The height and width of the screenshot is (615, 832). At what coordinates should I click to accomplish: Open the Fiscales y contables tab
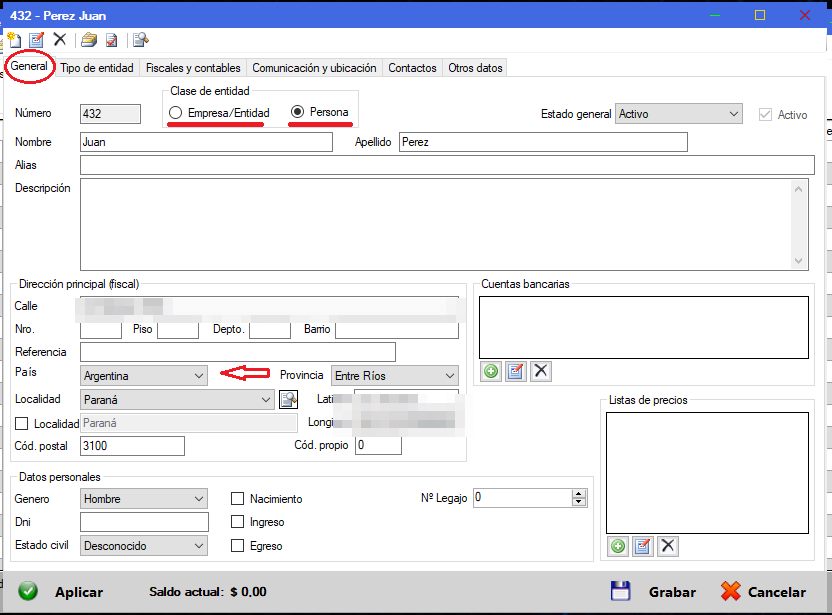pos(193,68)
